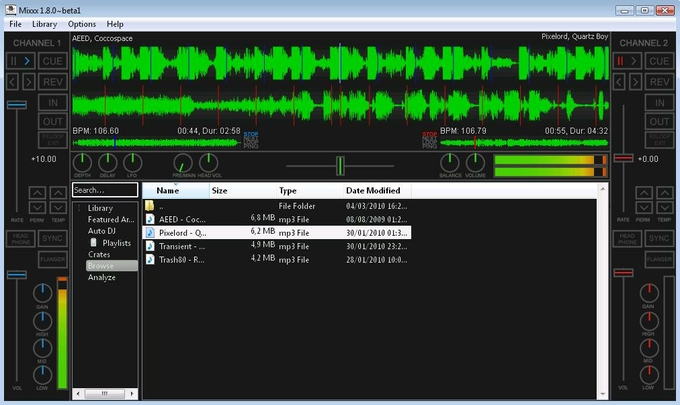This screenshot has width=680, height=405.
Task: Open the Help menu
Action: click(115, 24)
